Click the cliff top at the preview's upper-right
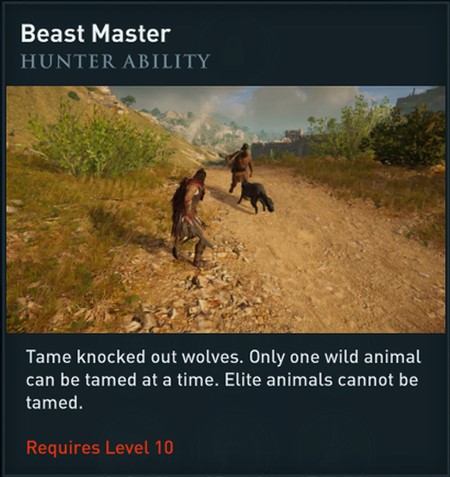 click(421, 98)
